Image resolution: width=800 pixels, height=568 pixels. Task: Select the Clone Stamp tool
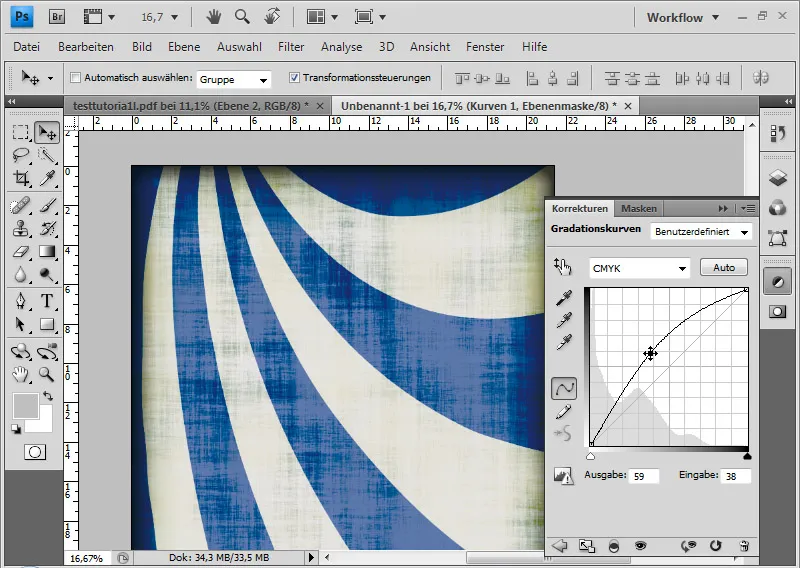click(20, 229)
